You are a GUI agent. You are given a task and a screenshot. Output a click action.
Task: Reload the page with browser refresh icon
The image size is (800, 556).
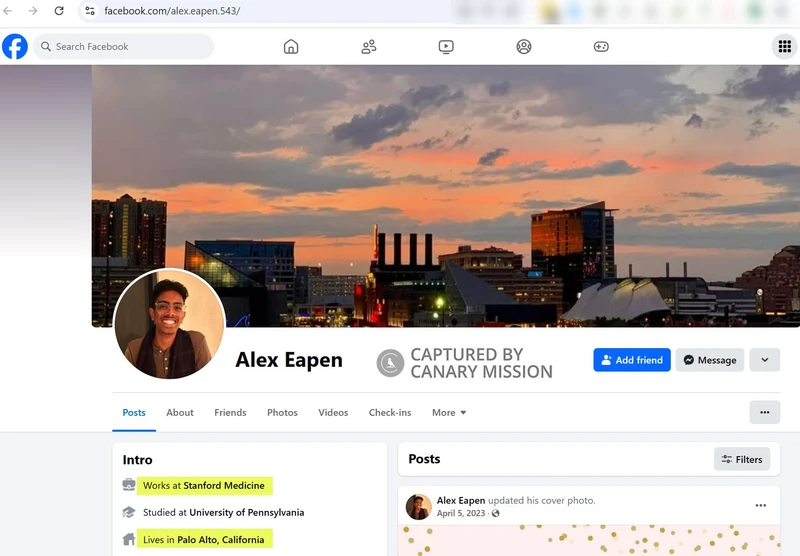(59, 11)
